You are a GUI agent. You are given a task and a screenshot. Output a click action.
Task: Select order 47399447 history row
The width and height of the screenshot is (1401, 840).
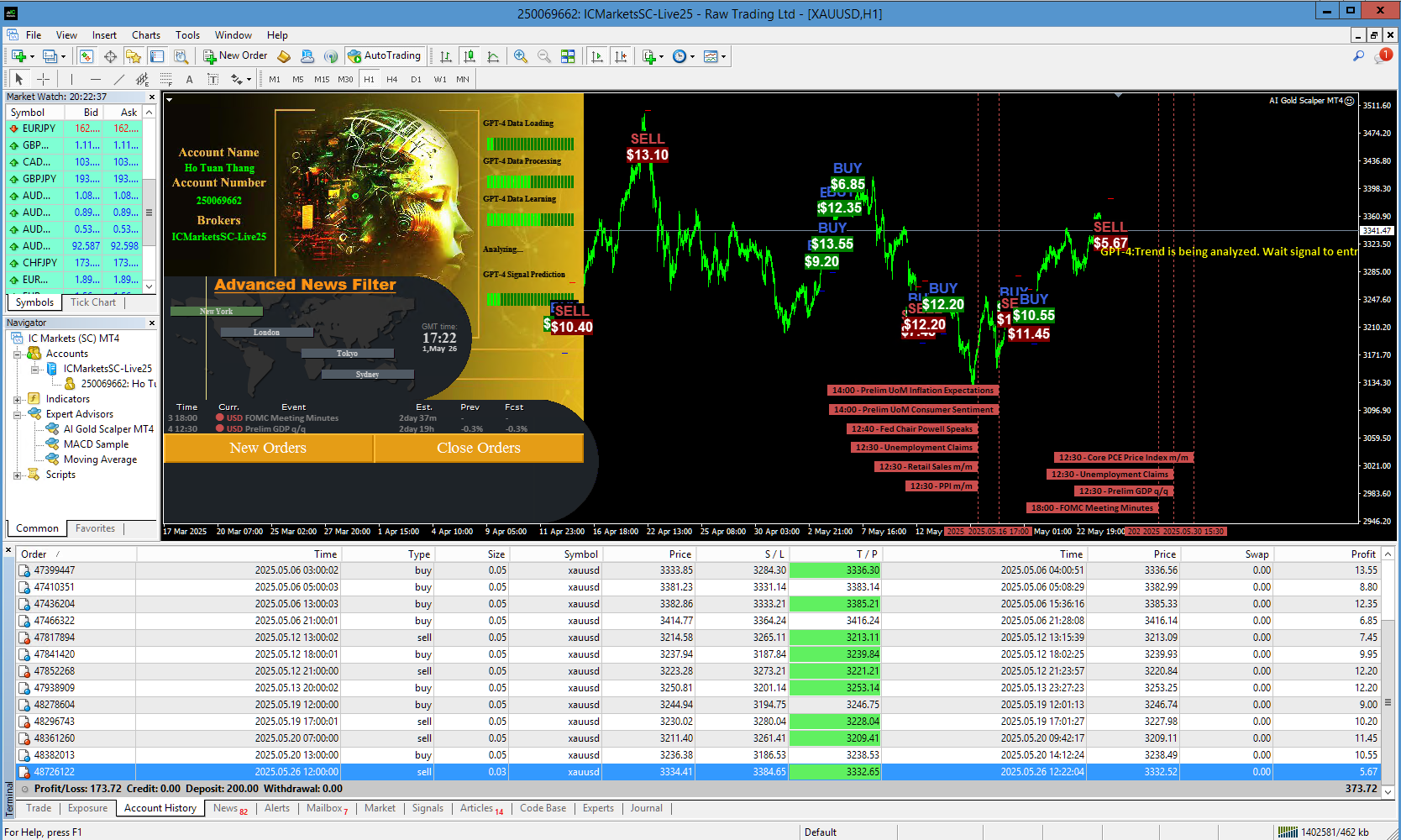[x=698, y=570]
